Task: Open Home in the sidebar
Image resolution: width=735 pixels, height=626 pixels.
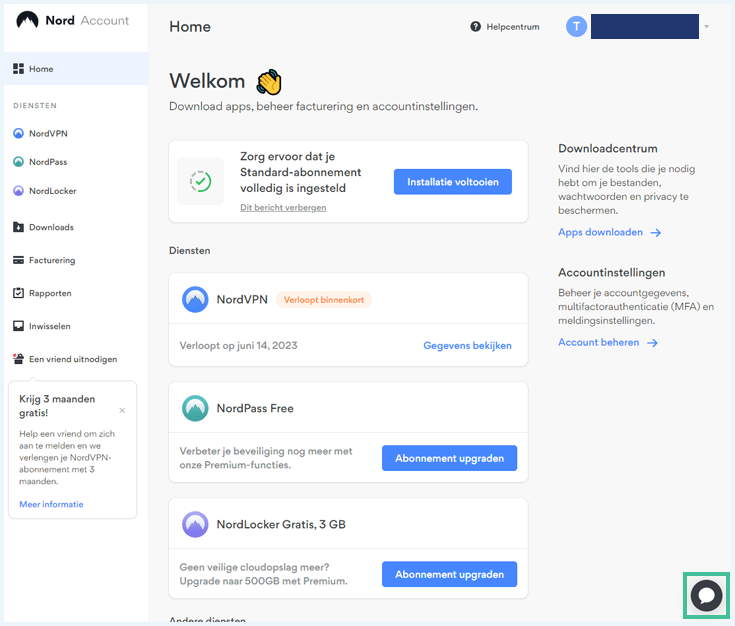Action: [76, 69]
